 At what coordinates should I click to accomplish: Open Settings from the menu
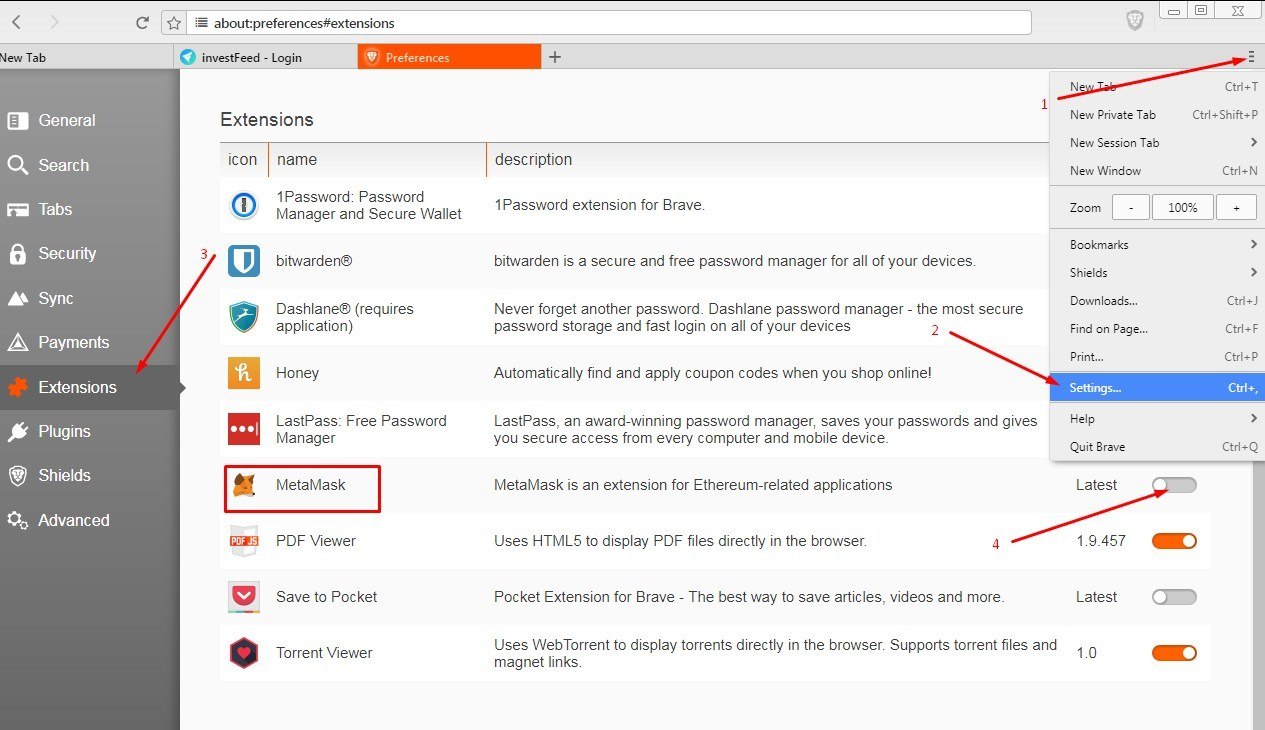coord(1157,387)
